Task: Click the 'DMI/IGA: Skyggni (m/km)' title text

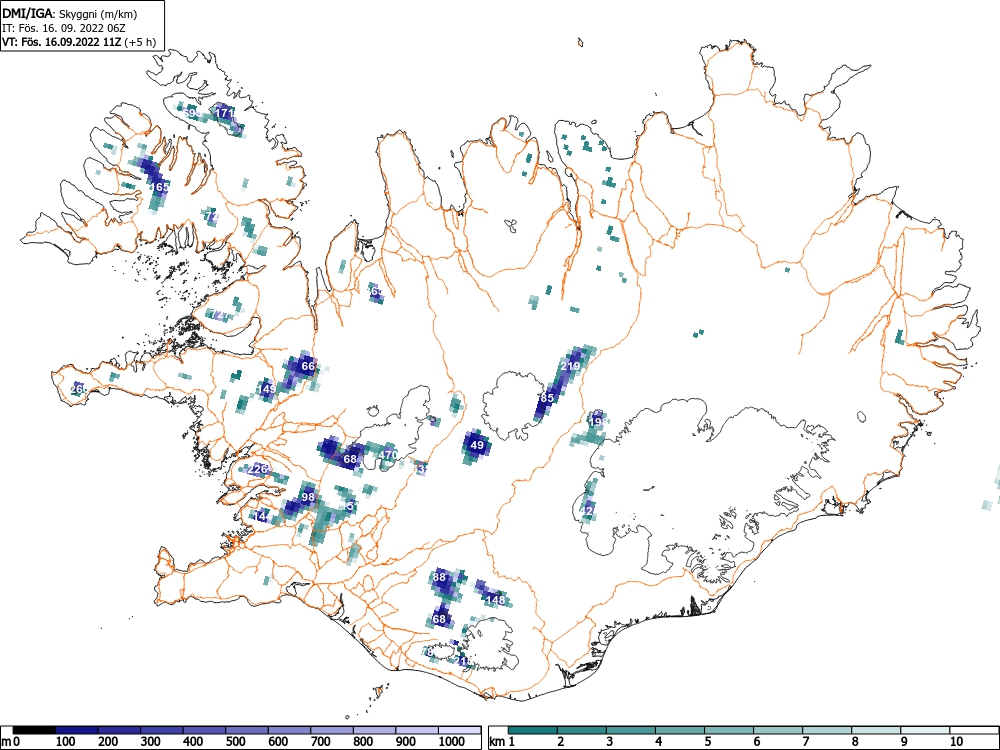Action: (x=70, y=13)
